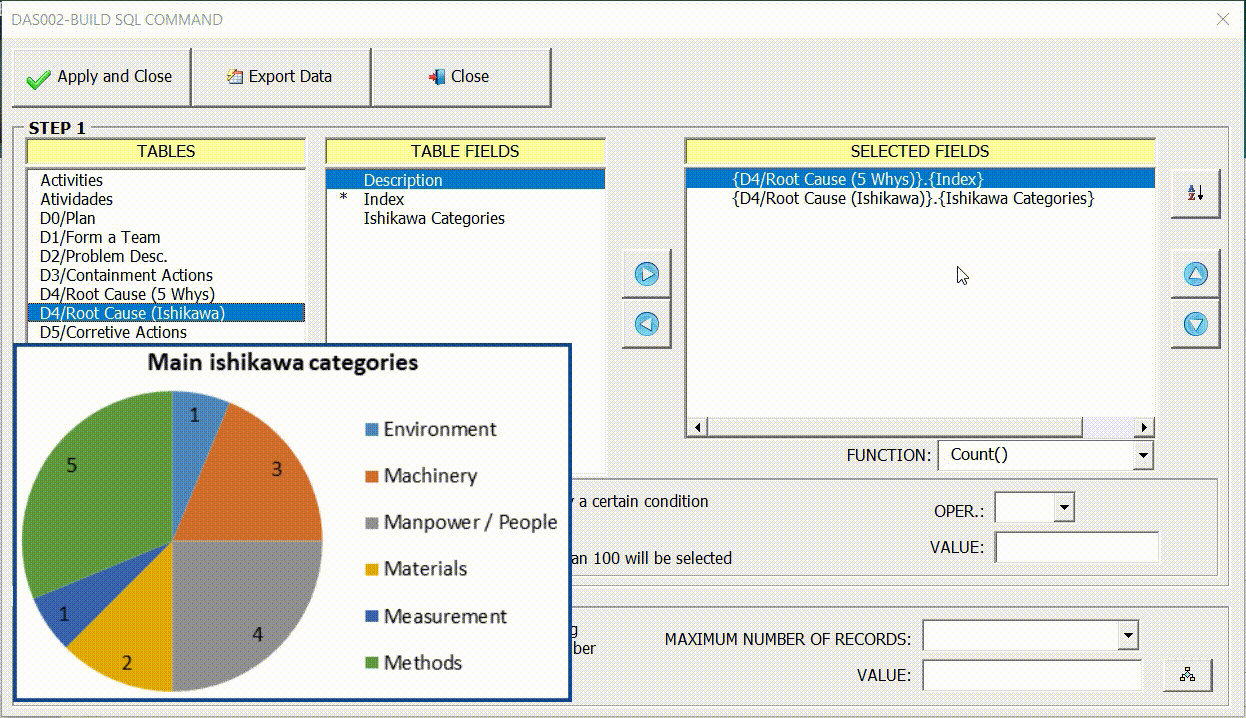The width and height of the screenshot is (1246, 718).
Task: Click the condition VALUE input field
Action: (1076, 547)
